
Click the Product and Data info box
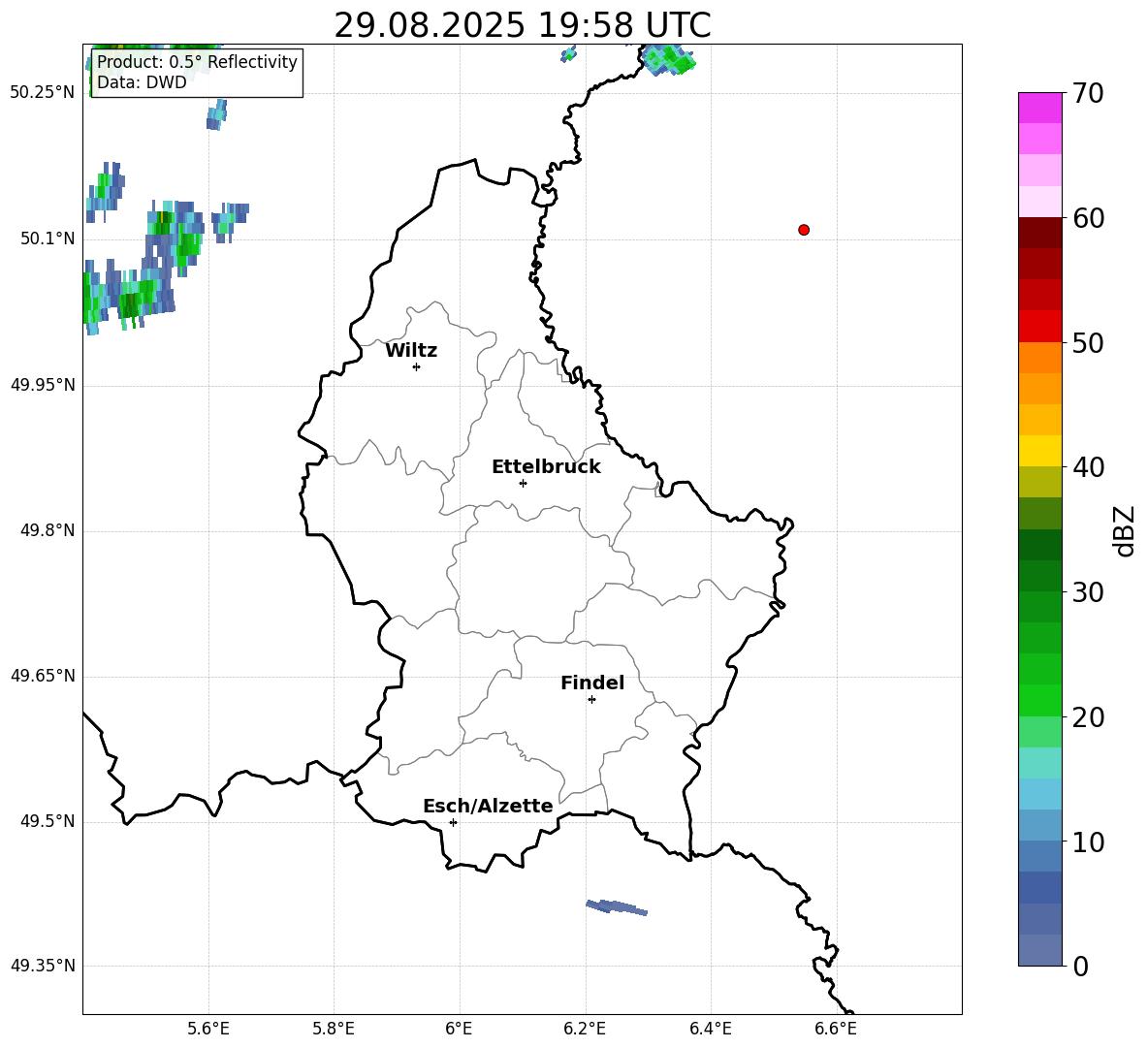pos(197,73)
